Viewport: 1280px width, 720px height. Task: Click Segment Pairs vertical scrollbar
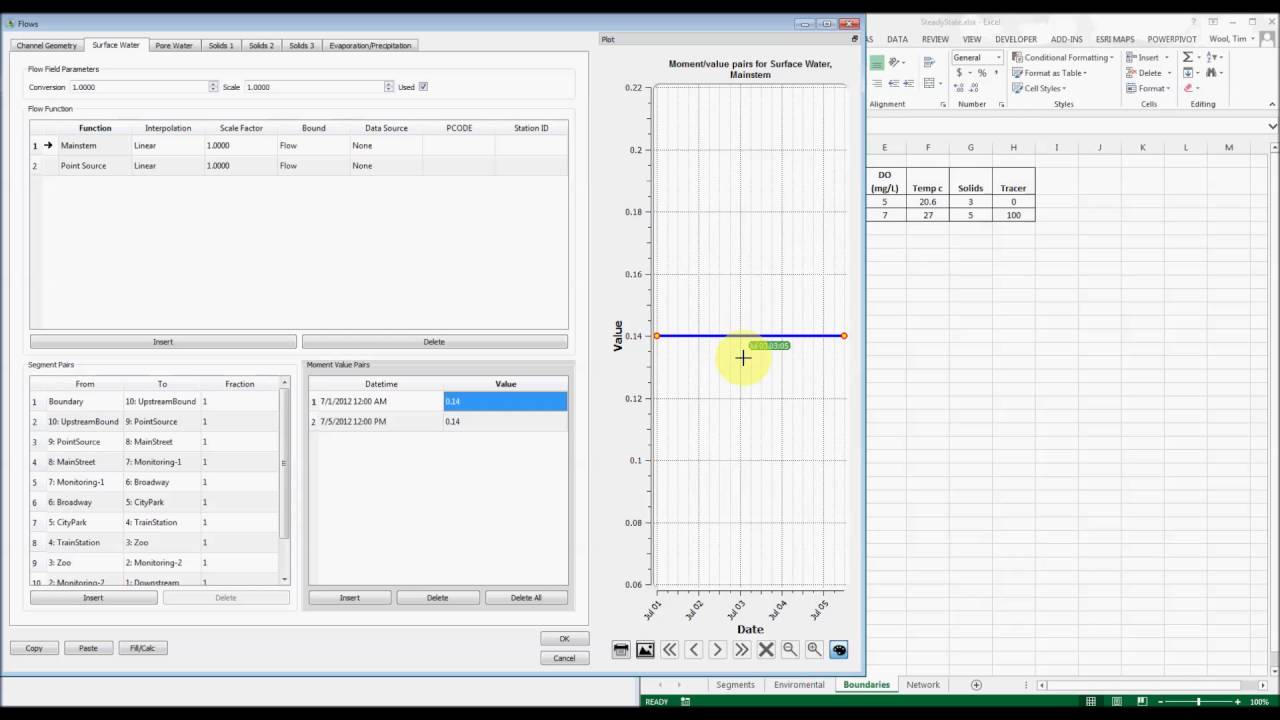point(285,462)
